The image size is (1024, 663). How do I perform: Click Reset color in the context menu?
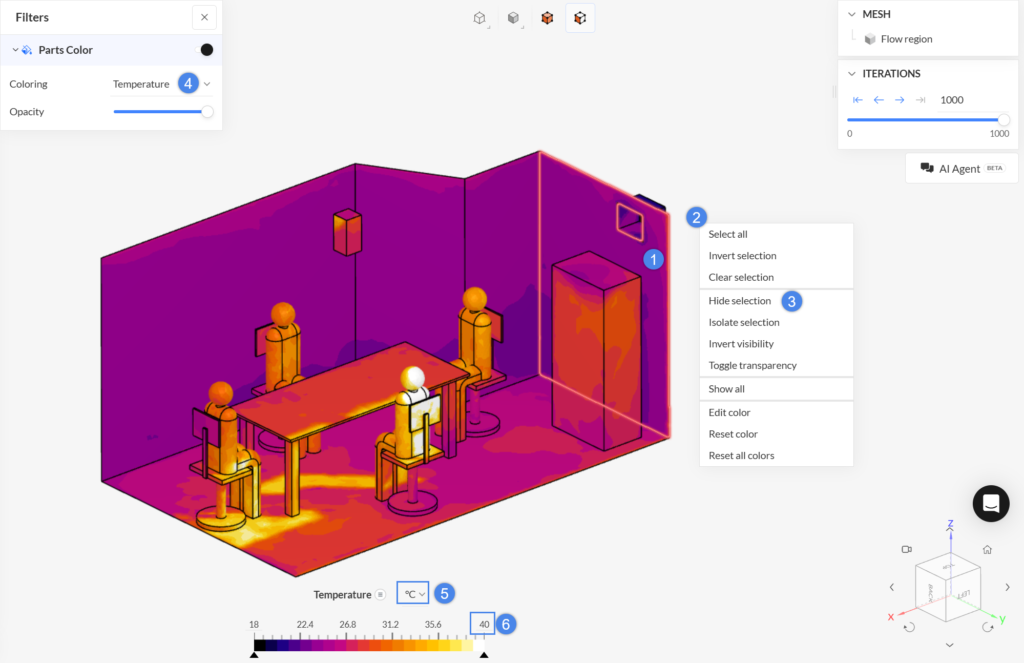[776, 434]
